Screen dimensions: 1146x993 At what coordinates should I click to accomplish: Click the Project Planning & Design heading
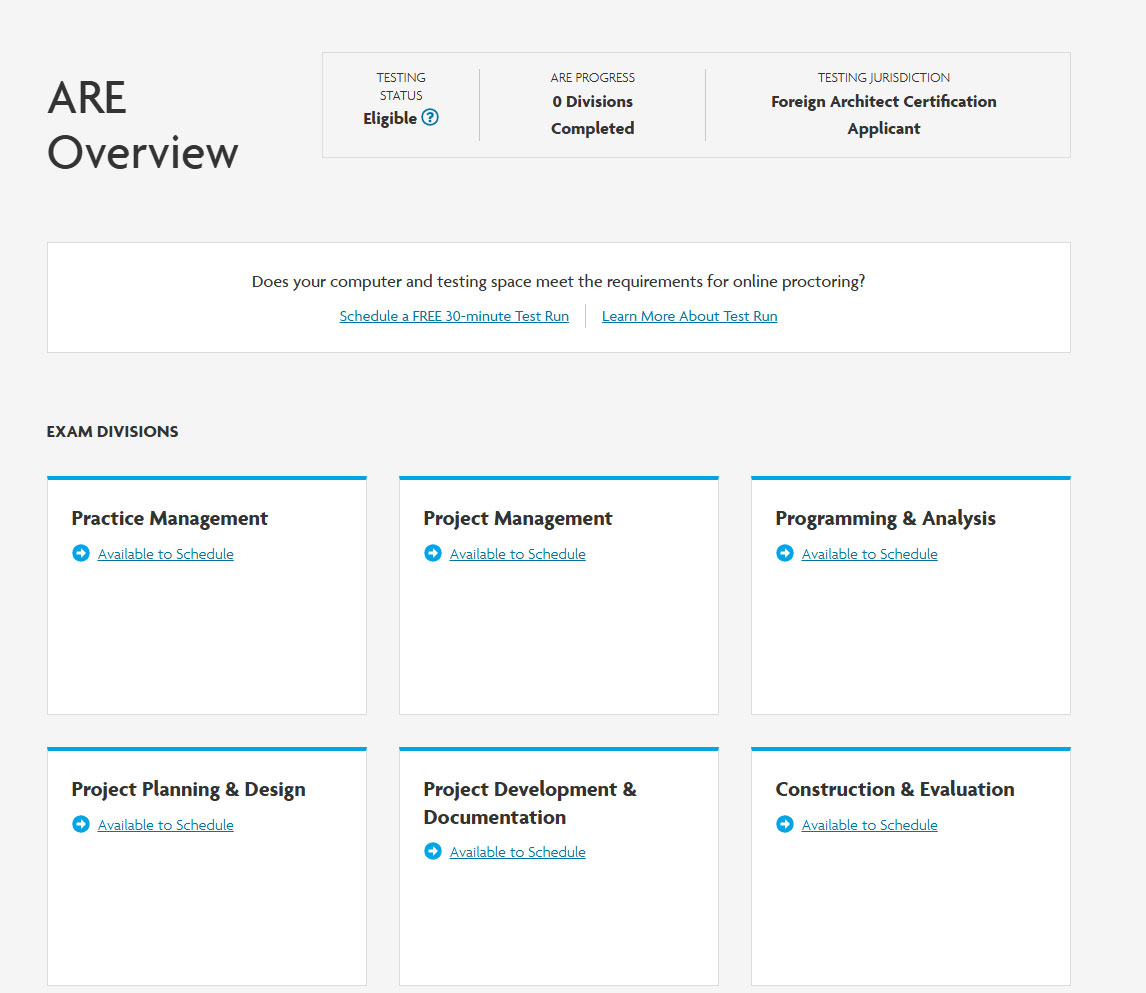pyautogui.click(x=189, y=789)
